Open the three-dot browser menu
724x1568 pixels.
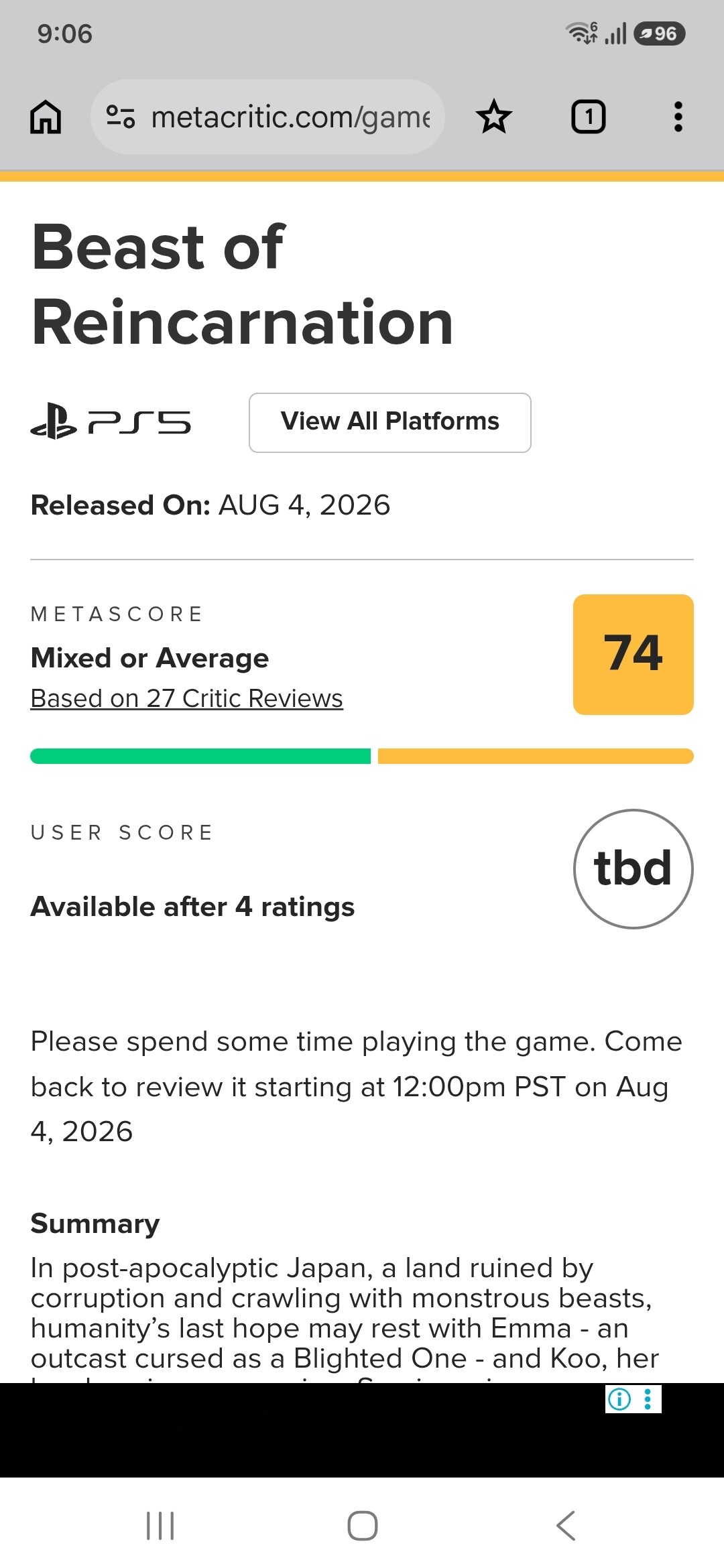pos(678,117)
